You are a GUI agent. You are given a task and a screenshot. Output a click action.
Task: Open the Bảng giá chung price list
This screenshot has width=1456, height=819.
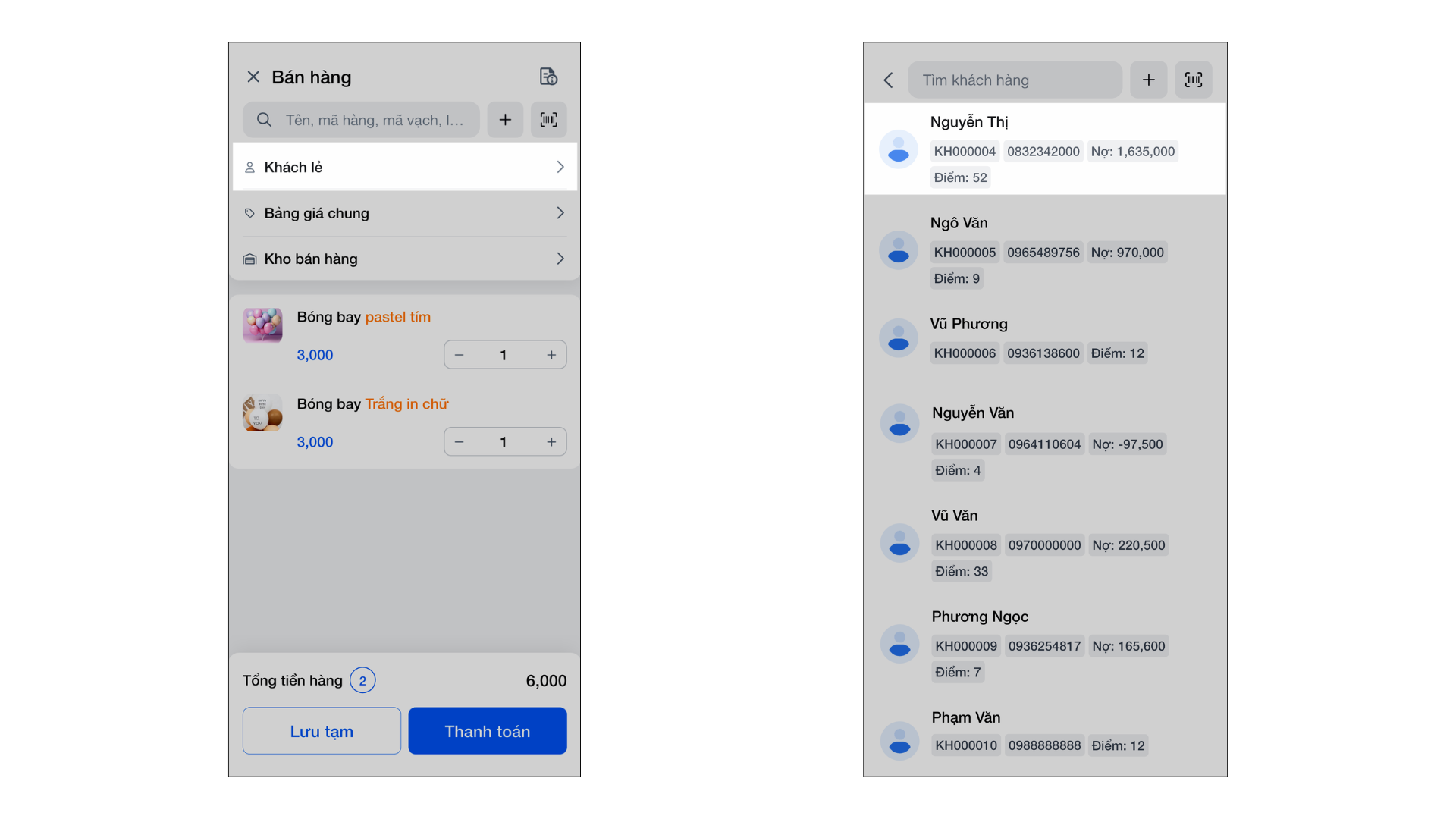(x=404, y=213)
